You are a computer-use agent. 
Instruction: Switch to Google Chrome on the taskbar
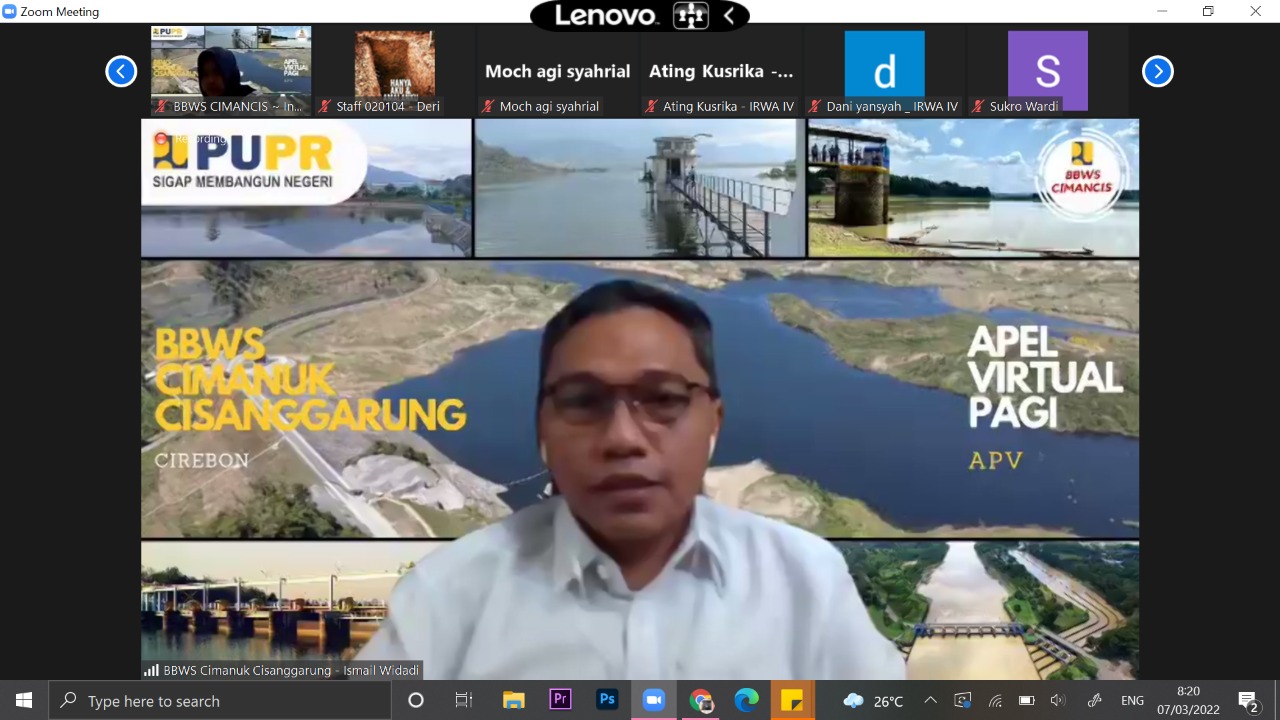(701, 700)
